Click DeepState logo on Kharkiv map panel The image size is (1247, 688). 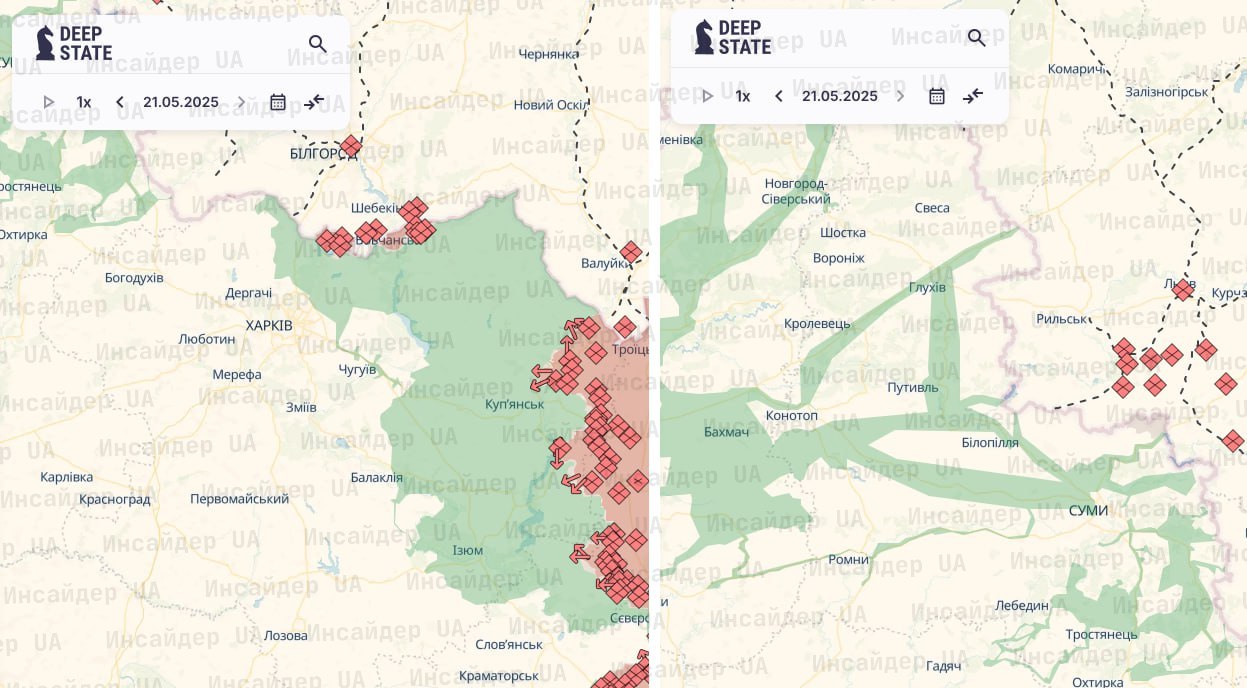pyautogui.click(x=74, y=43)
